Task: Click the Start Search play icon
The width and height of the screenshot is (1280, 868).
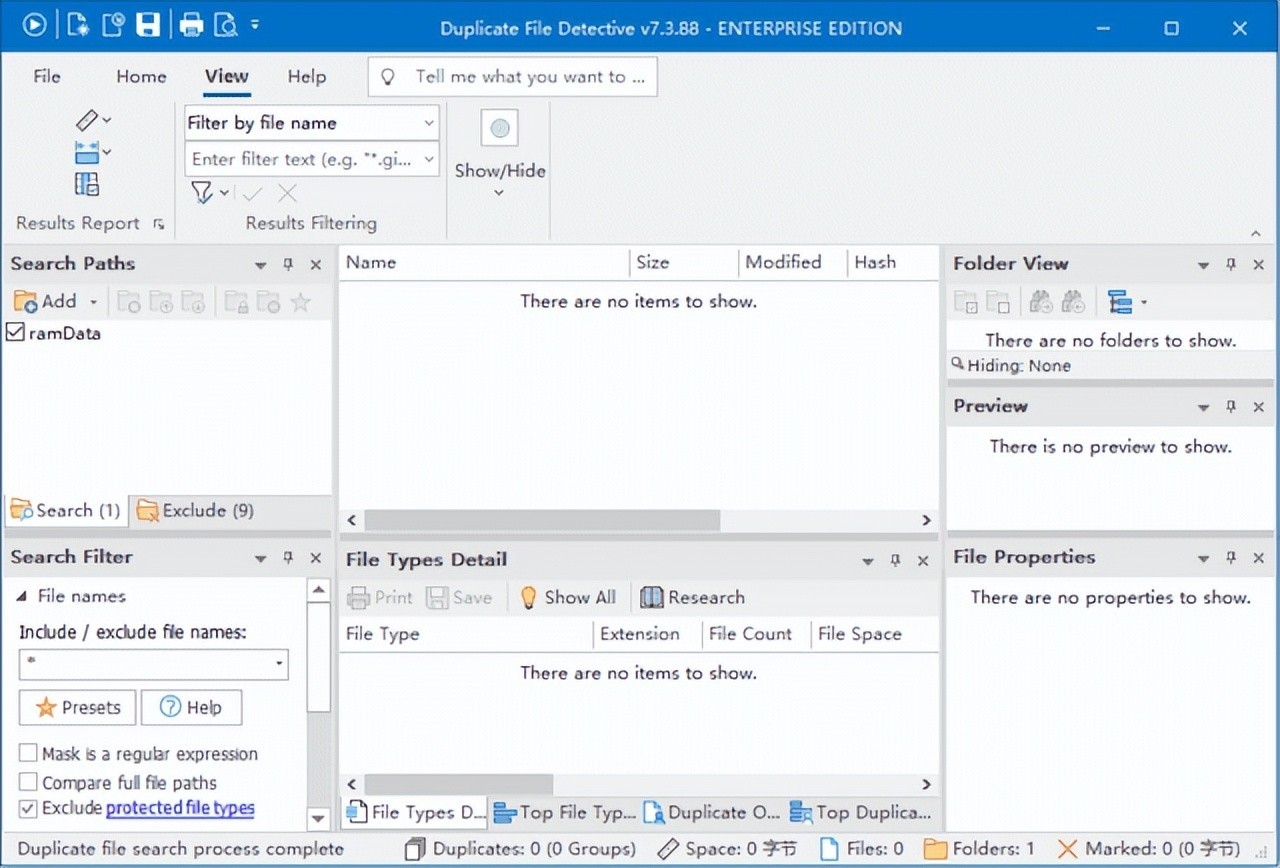Action: click(34, 25)
